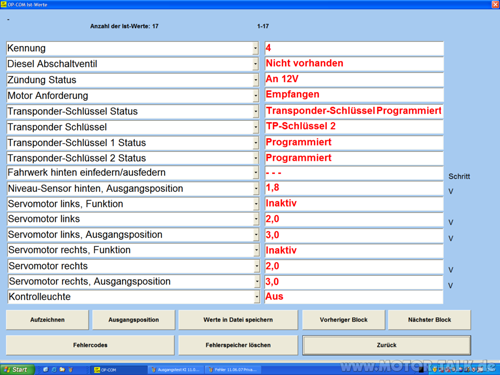The image size is (500, 375).
Task: Click the Aufzeichnen button
Action: tap(47, 320)
